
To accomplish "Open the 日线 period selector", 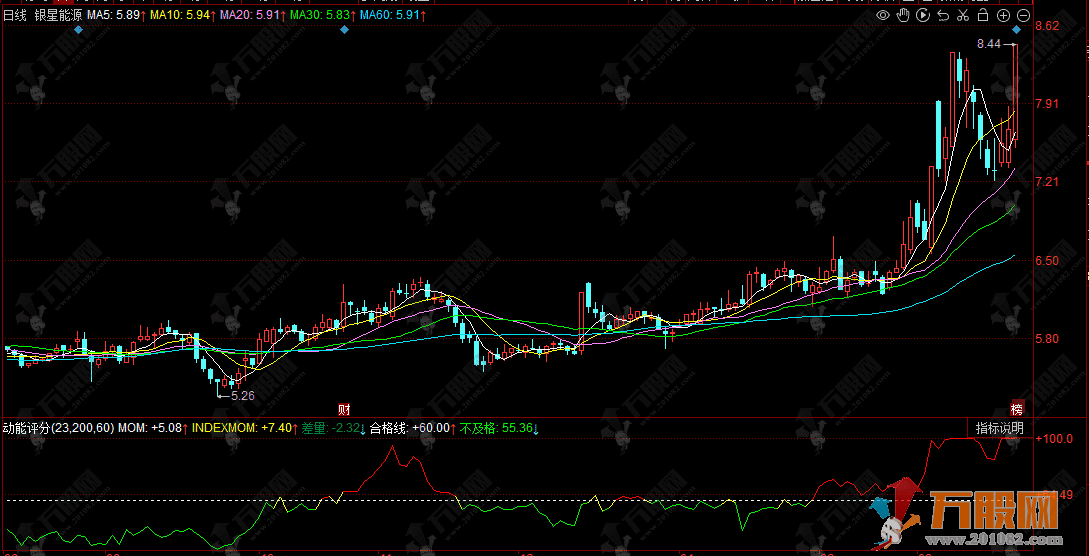I will pyautogui.click(x=17, y=16).
